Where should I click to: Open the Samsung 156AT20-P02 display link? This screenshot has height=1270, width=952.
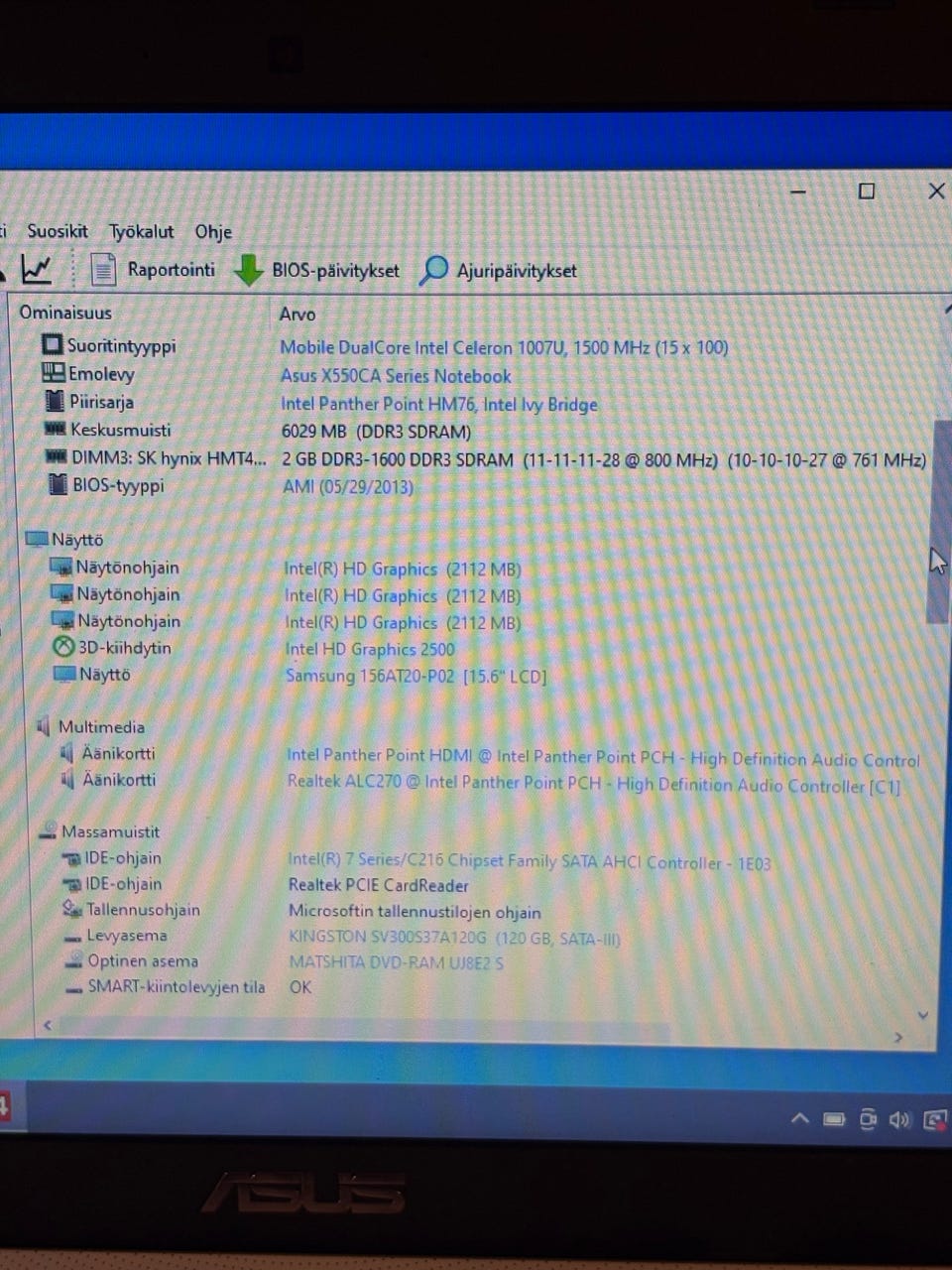tap(416, 676)
